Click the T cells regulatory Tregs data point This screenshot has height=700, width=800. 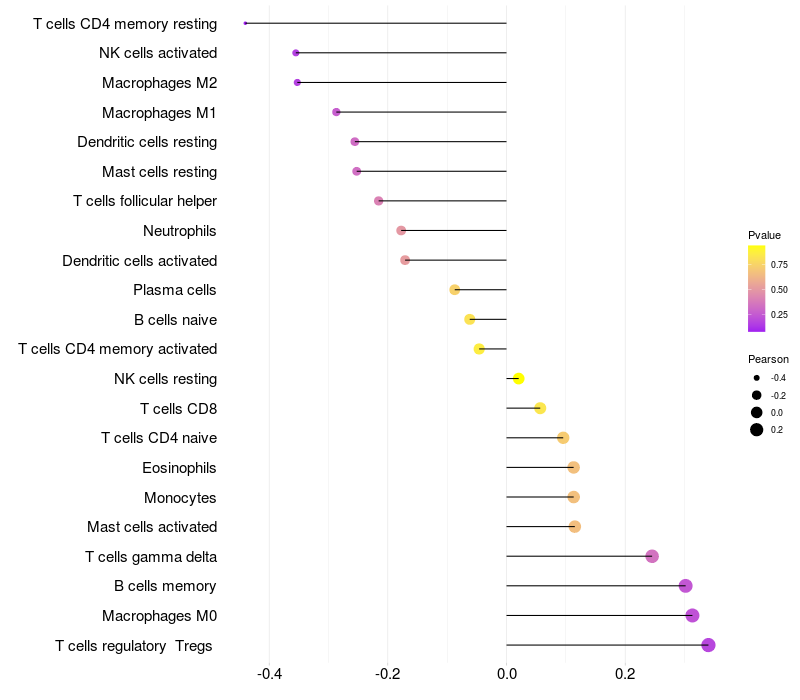coord(708,645)
